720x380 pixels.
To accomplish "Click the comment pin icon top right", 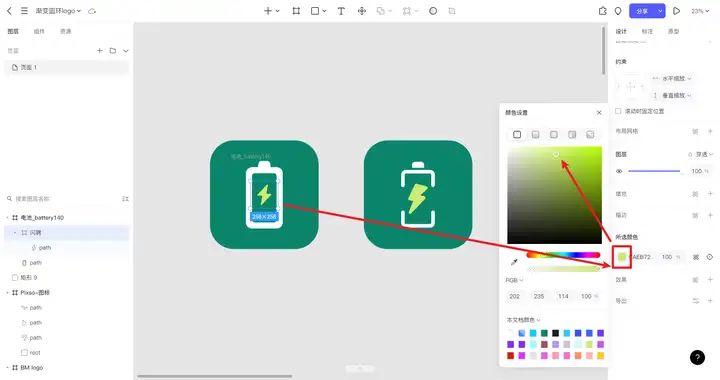I will pyautogui.click(x=618, y=11).
